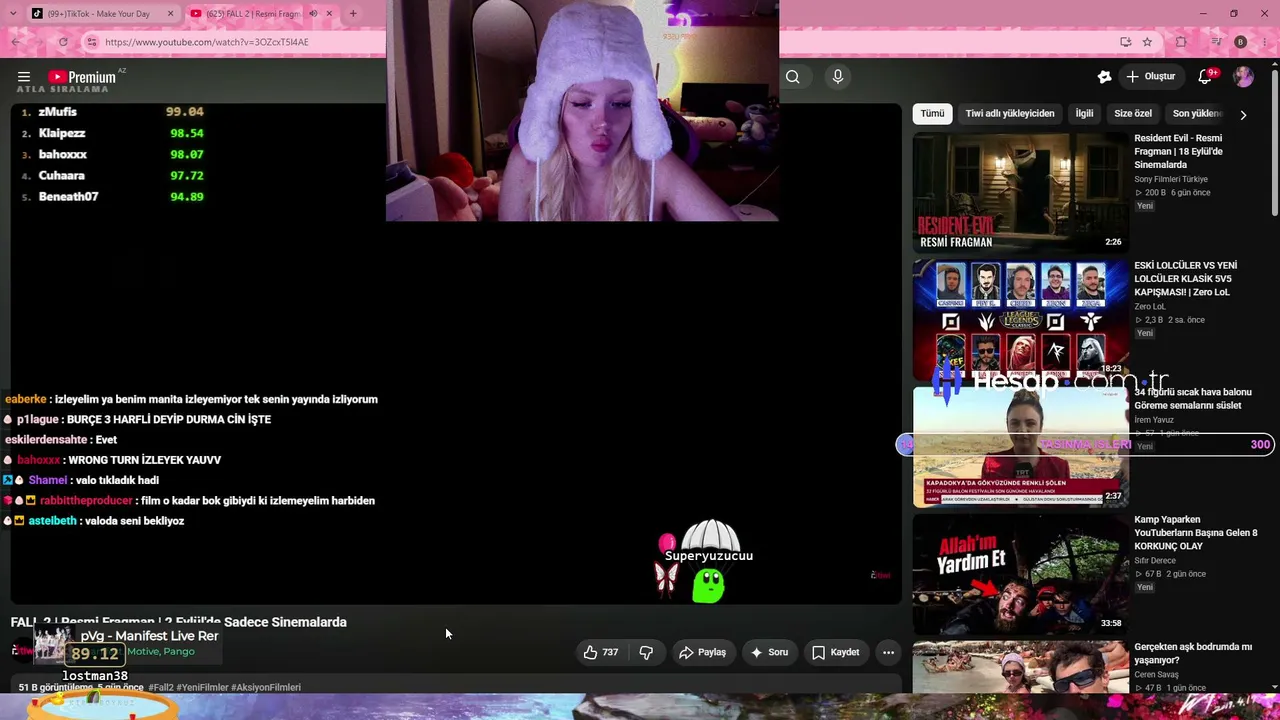Like the video with 737 likes
1280x720 pixels.
coord(600,653)
